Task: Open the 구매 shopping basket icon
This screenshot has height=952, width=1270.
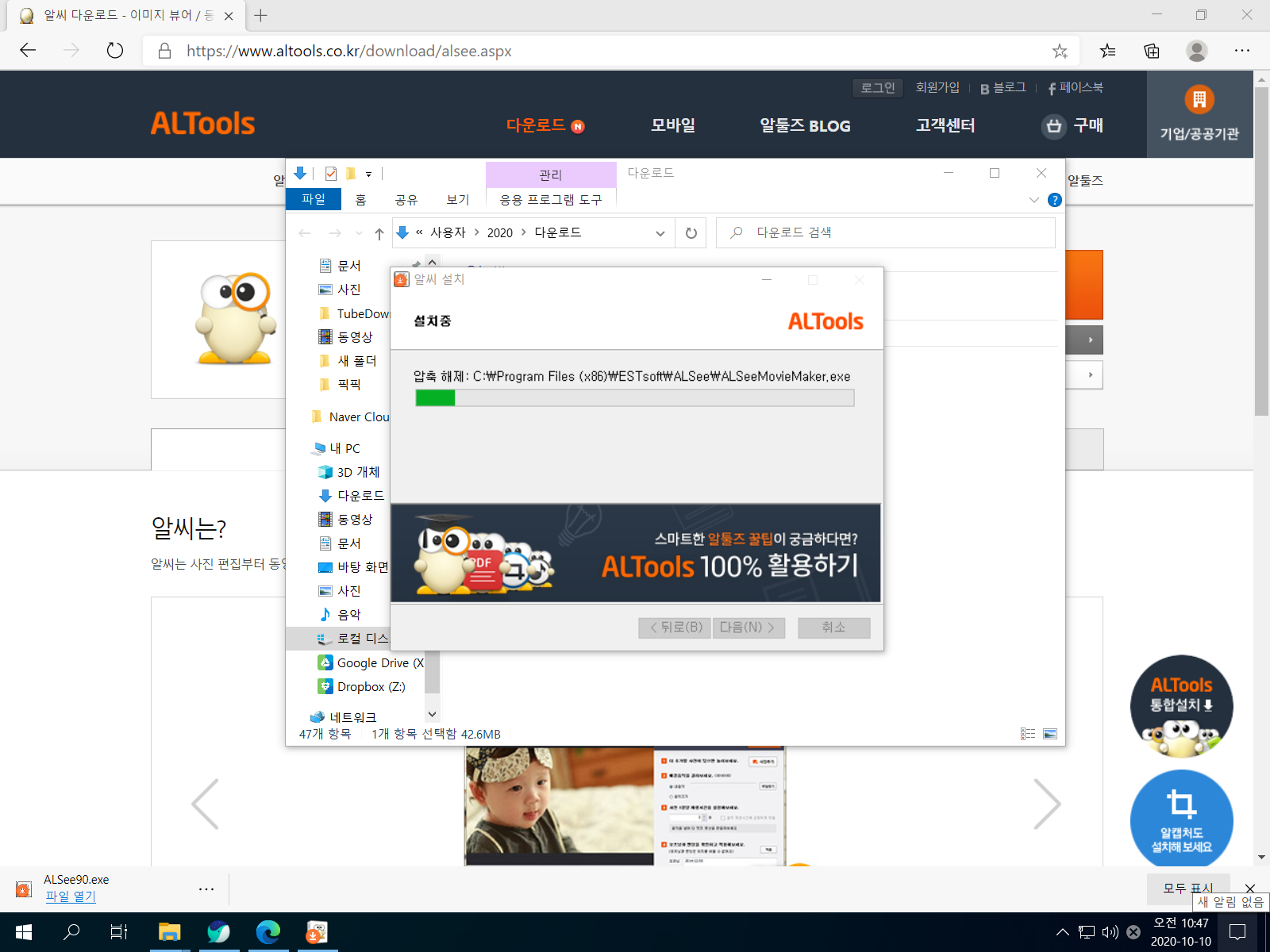Action: tap(1053, 125)
